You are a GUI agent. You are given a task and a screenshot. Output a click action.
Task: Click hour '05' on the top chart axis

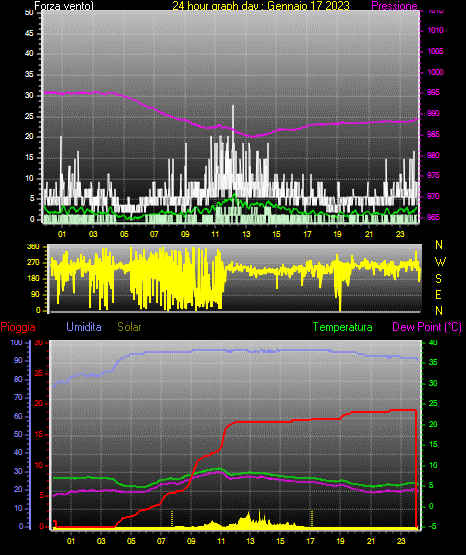tap(124, 234)
